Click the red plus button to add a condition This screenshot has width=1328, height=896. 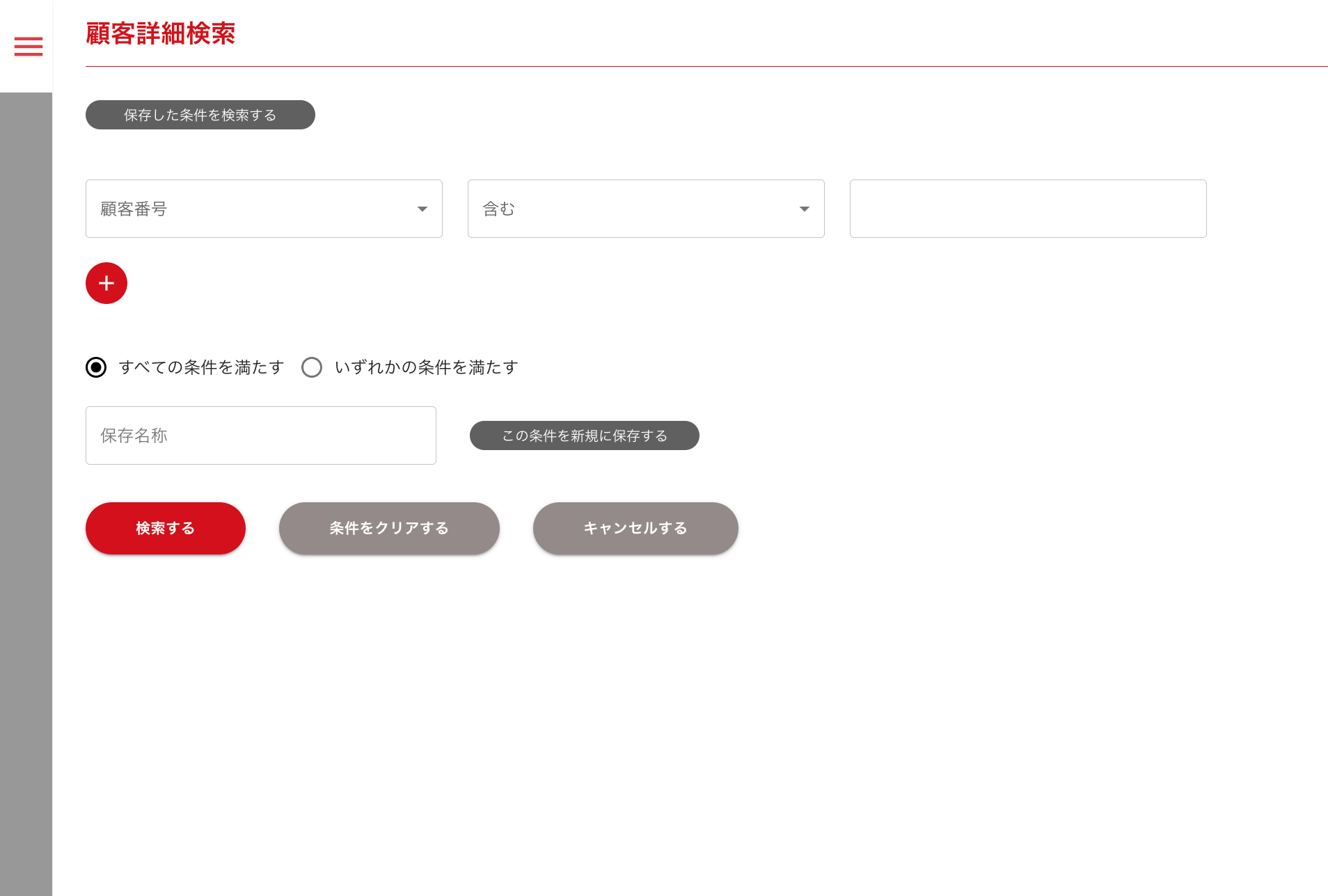106,283
